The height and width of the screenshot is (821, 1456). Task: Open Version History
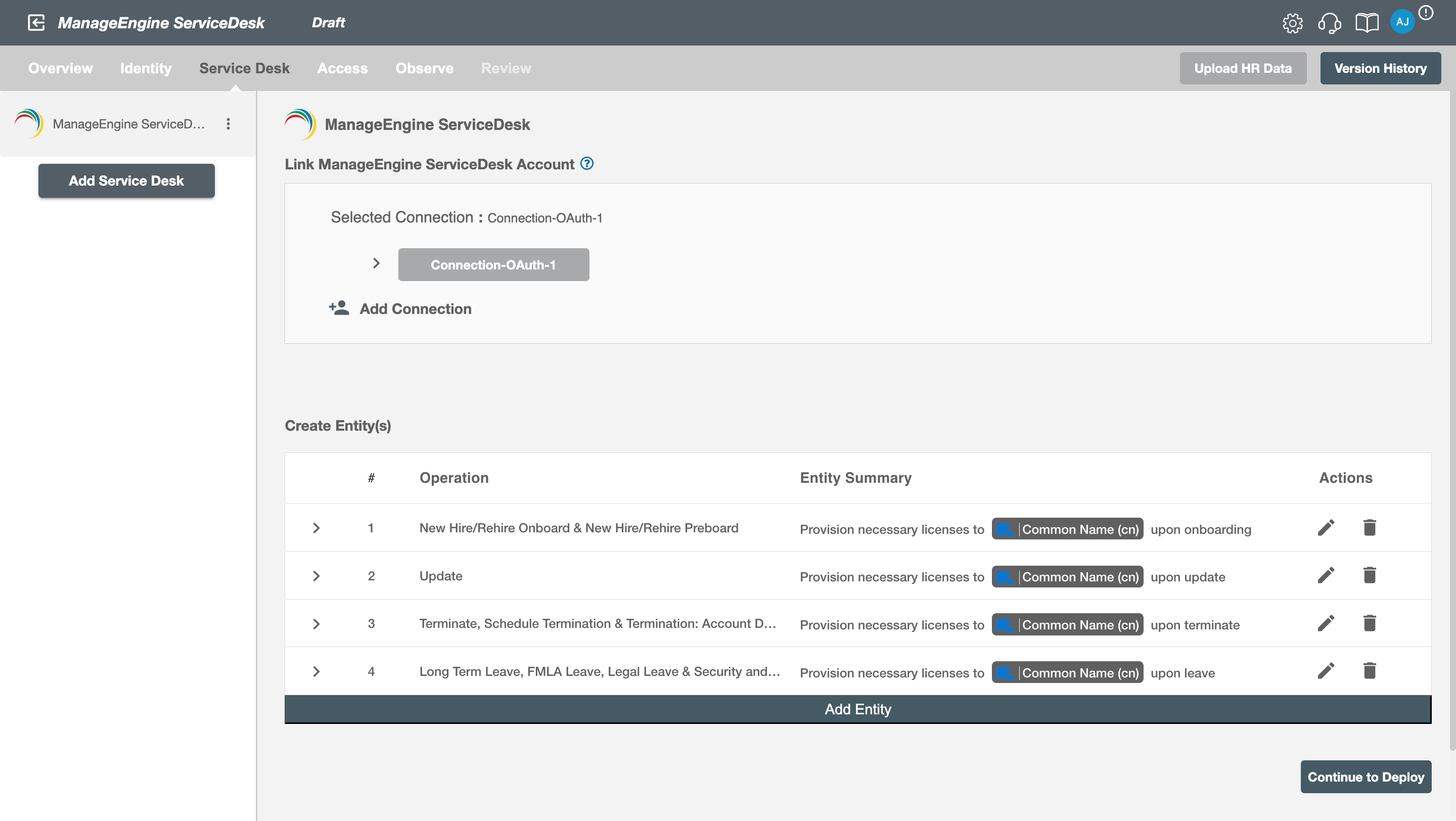1380,68
